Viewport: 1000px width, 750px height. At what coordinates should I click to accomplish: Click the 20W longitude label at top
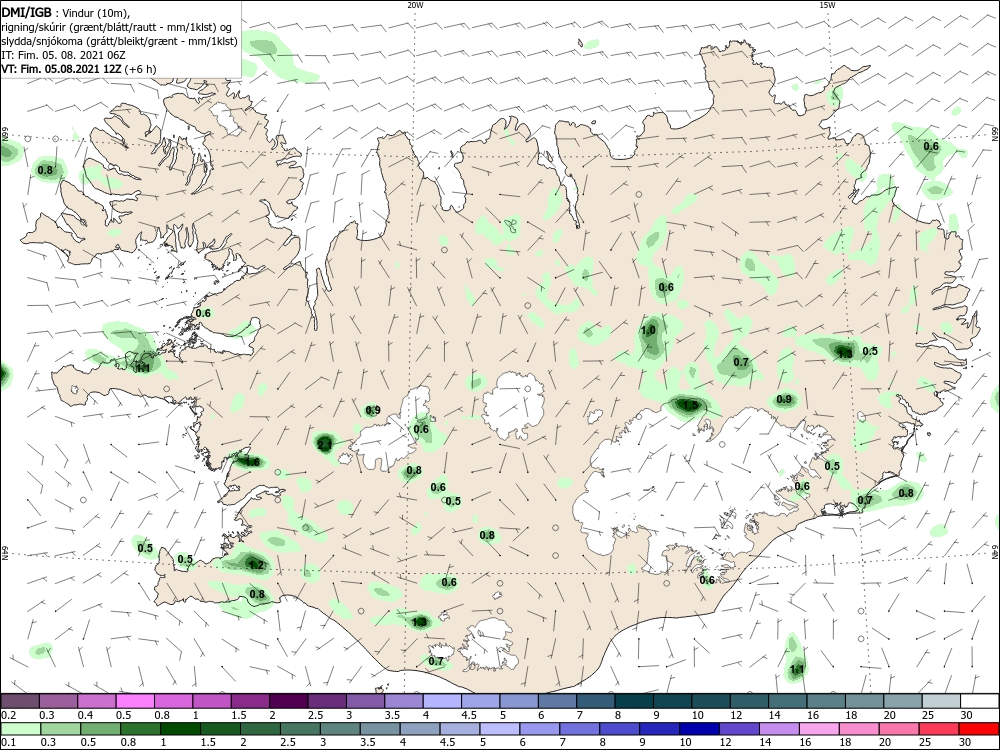click(415, 5)
